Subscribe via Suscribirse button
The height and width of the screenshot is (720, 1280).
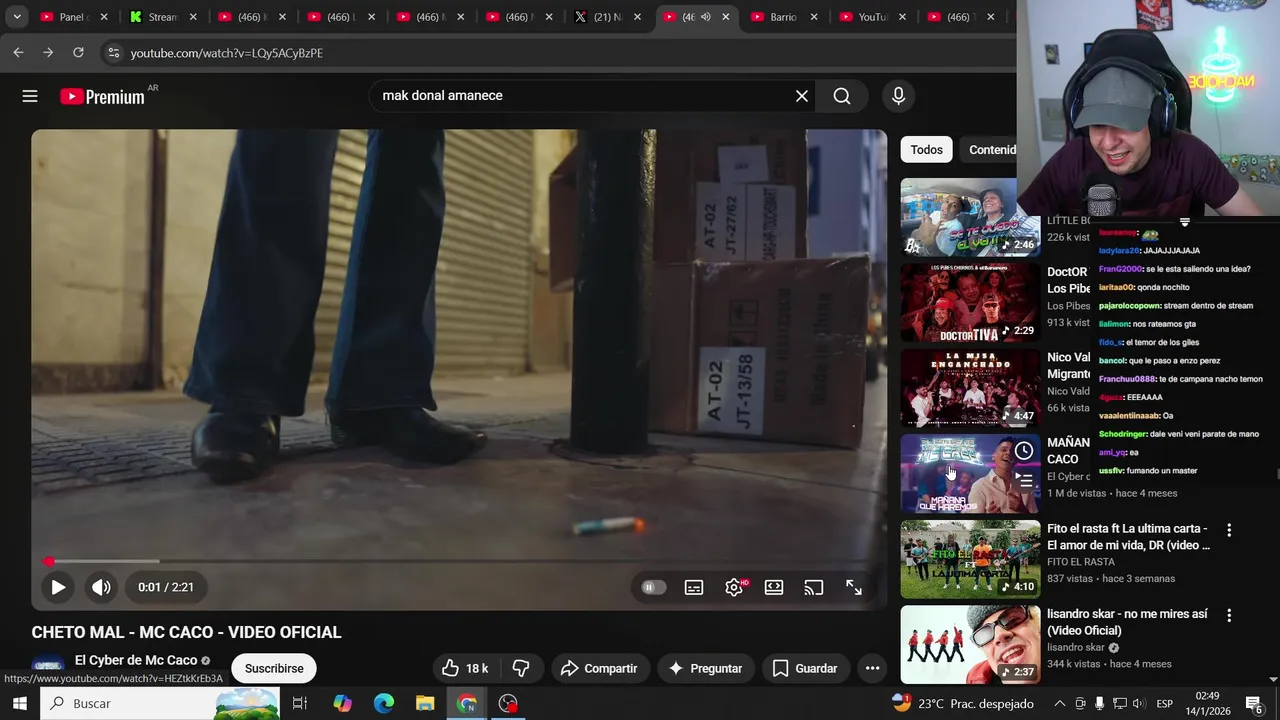[x=274, y=668]
